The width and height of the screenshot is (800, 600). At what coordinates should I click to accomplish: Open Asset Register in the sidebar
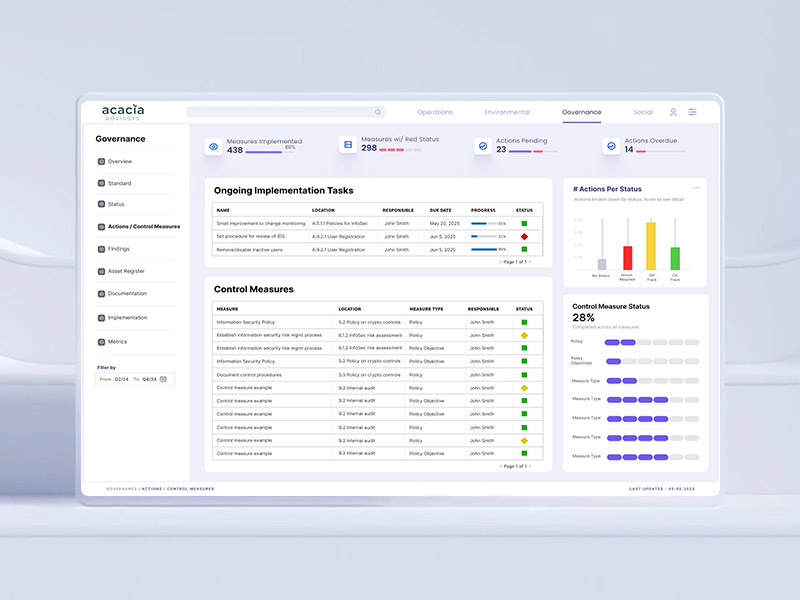pyautogui.click(x=126, y=271)
